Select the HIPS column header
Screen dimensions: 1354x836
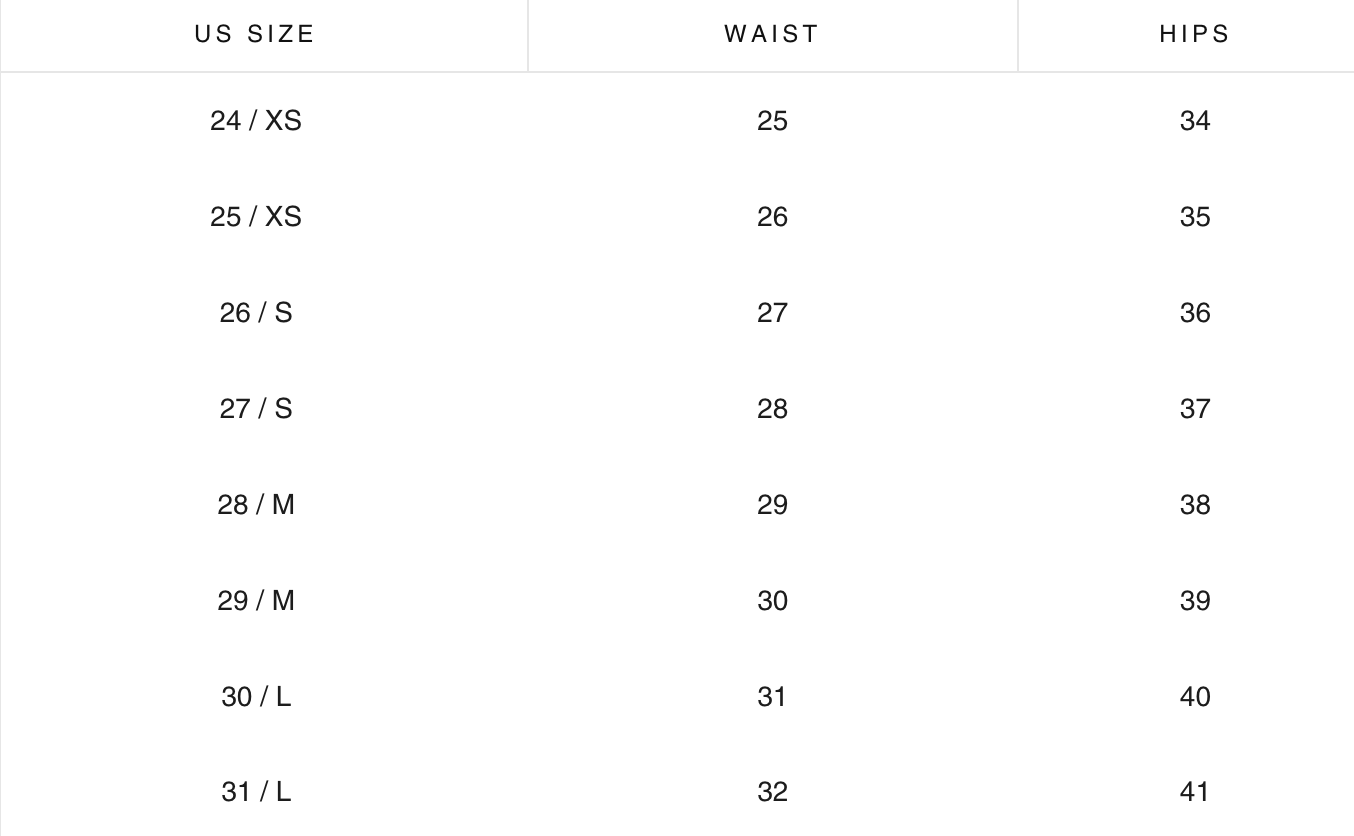point(1195,34)
